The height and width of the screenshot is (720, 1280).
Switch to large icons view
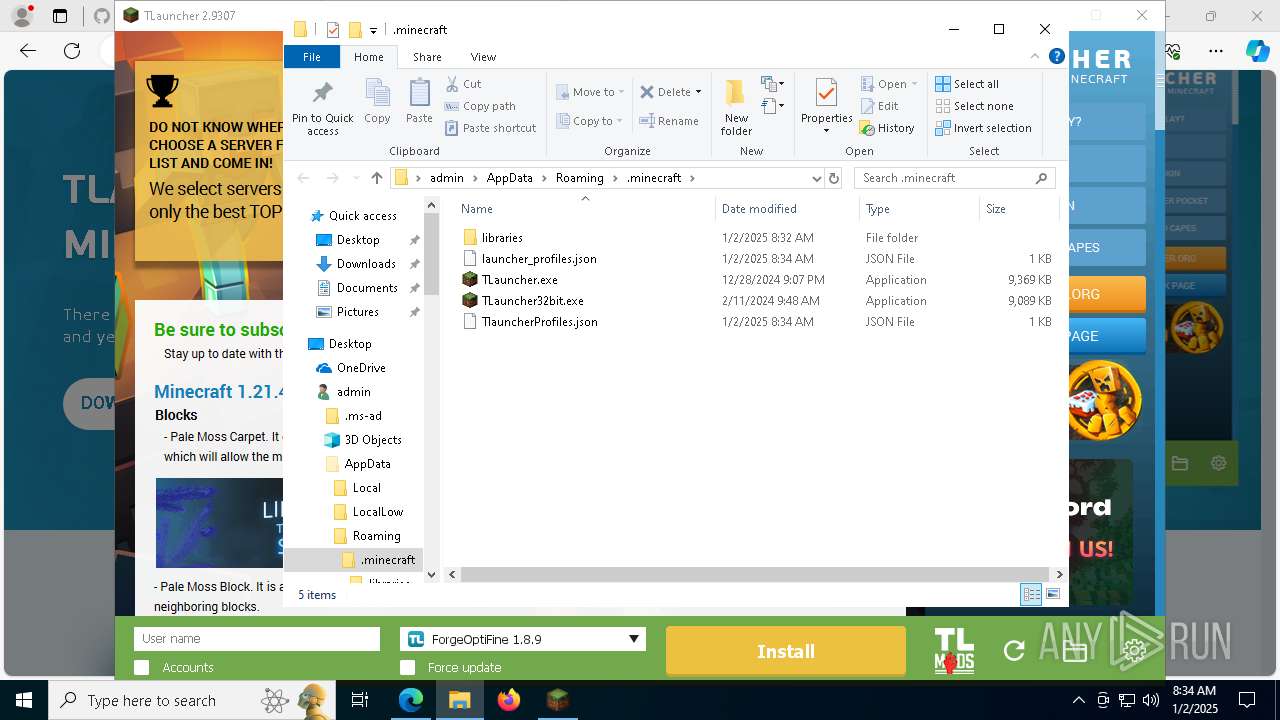(x=1053, y=594)
